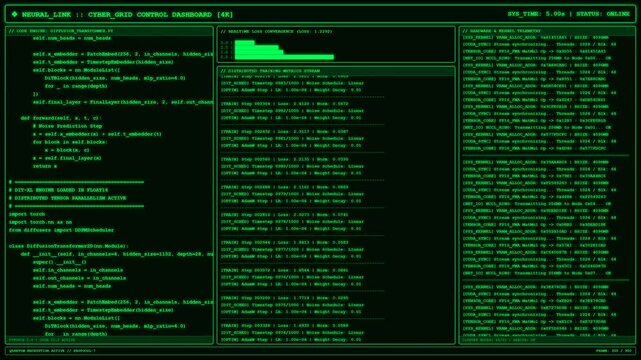Viewport: 641px width, 360px height.
Task: Click the [TRAIN] Step 002688 log line
Action: pyautogui.click(x=285, y=187)
